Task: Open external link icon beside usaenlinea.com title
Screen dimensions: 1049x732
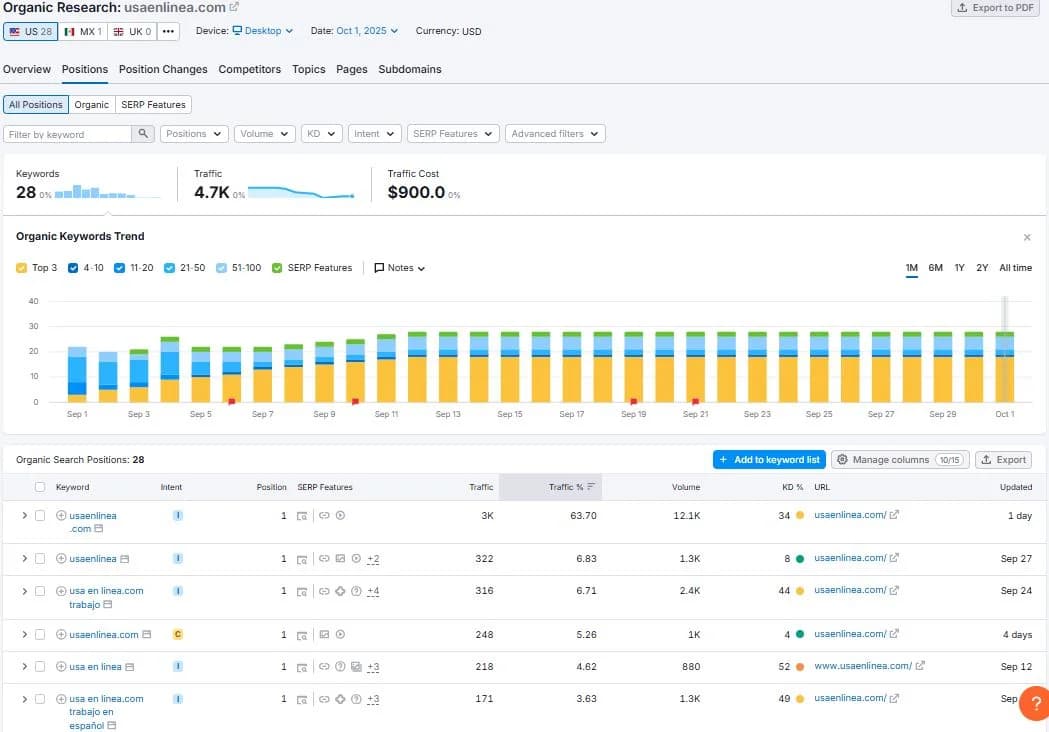Action: click(x=234, y=7)
